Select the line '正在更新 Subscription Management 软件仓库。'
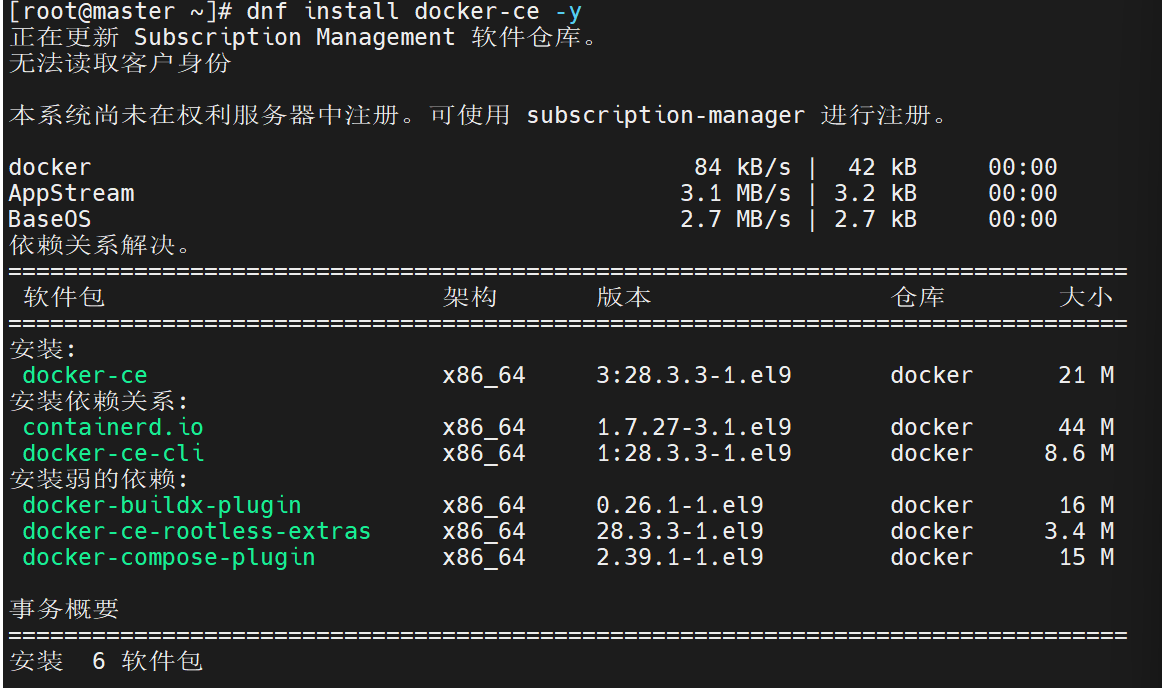1162x688 pixels. 304,37
